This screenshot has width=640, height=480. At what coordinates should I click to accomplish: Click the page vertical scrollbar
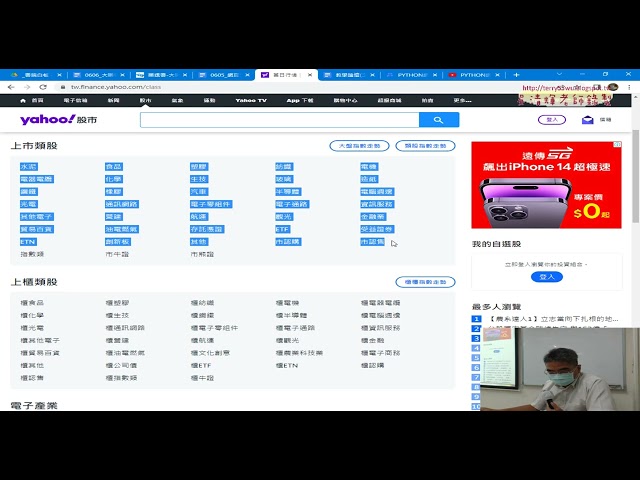(636, 176)
